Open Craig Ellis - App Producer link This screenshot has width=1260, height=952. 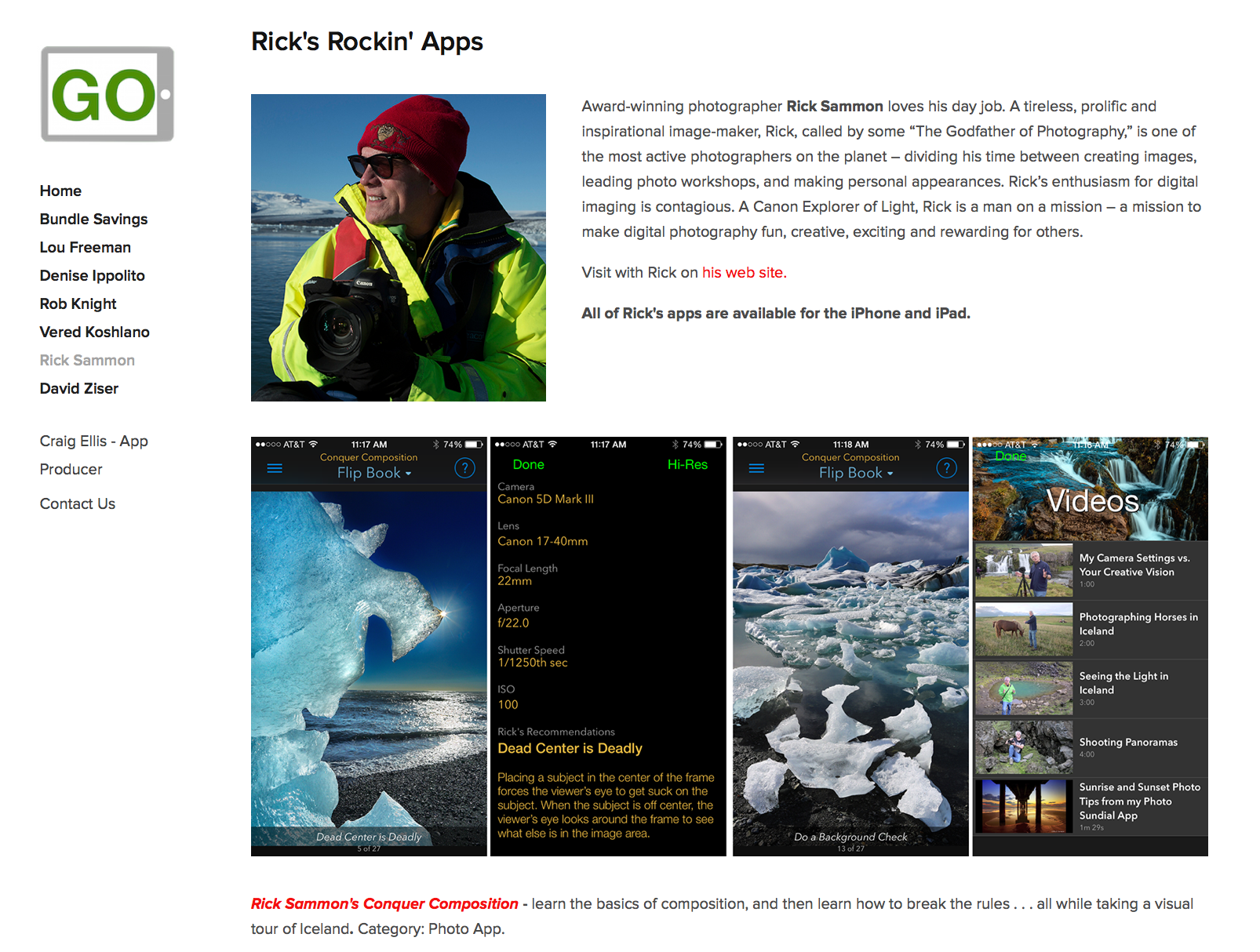[94, 455]
